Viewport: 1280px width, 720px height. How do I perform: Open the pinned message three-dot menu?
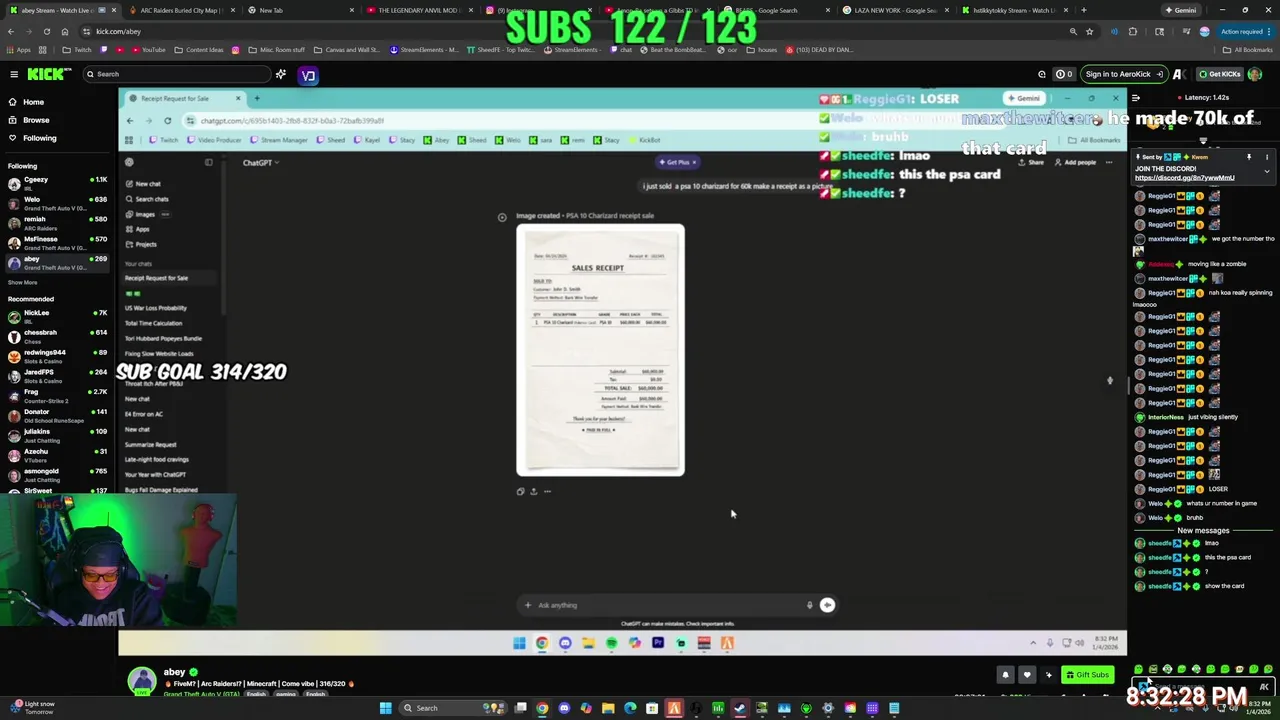1266,157
